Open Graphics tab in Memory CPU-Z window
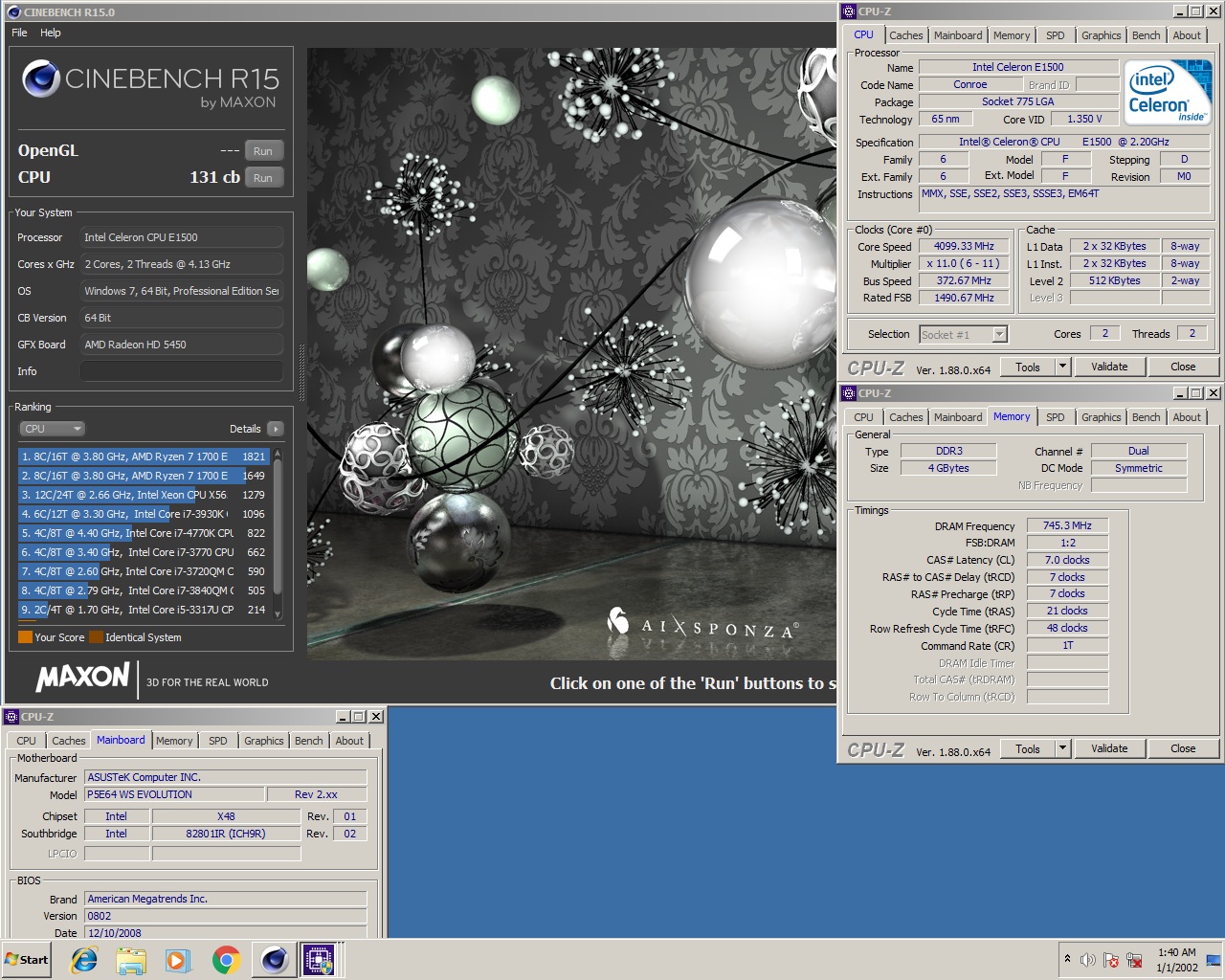 pos(1101,417)
